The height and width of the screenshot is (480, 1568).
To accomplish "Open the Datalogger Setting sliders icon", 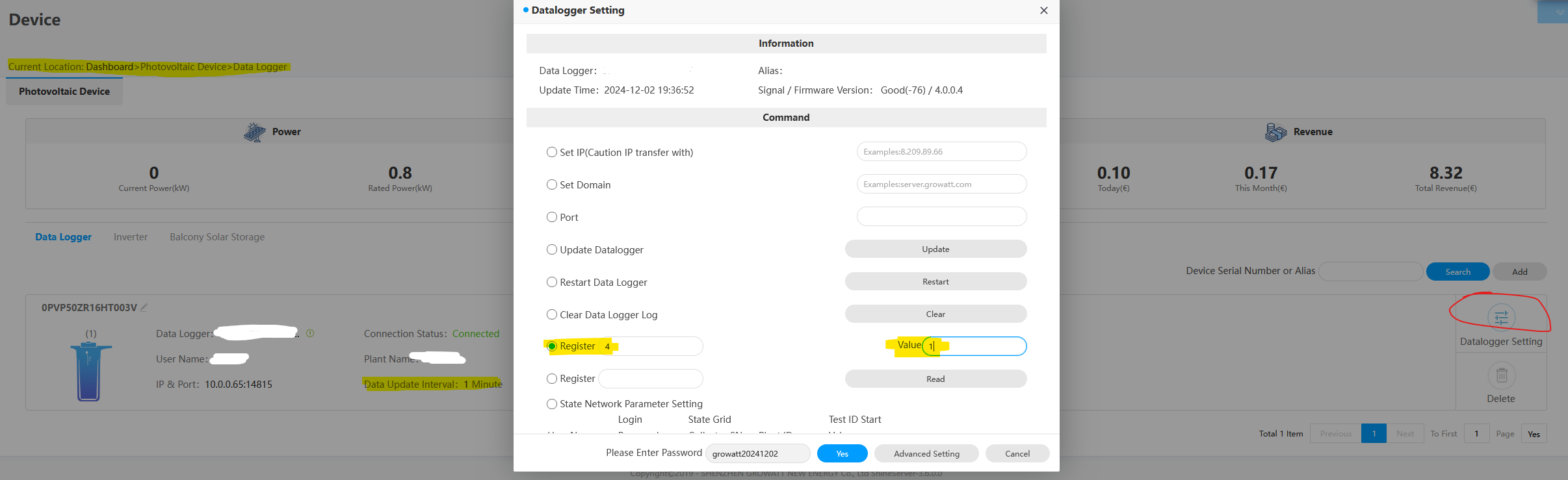I will pyautogui.click(x=1501, y=318).
